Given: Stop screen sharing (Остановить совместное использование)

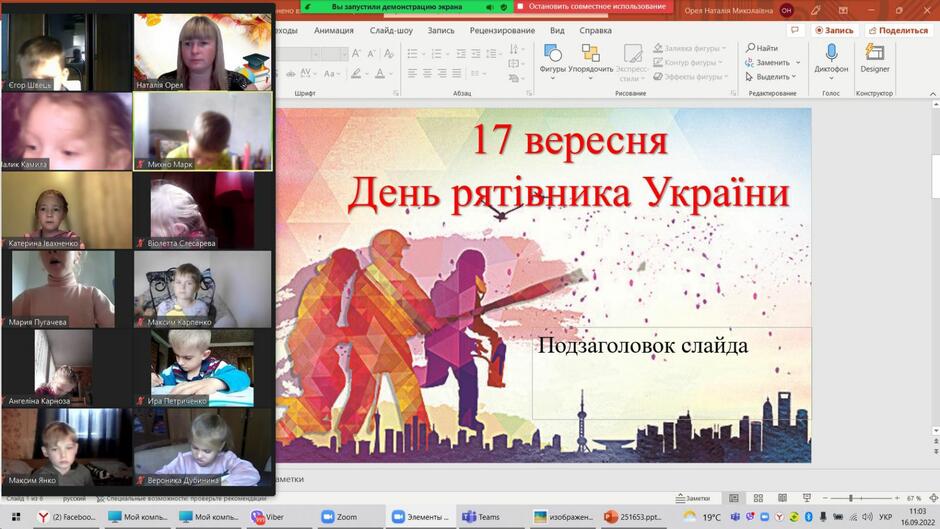Looking at the screenshot, I should [592, 7].
